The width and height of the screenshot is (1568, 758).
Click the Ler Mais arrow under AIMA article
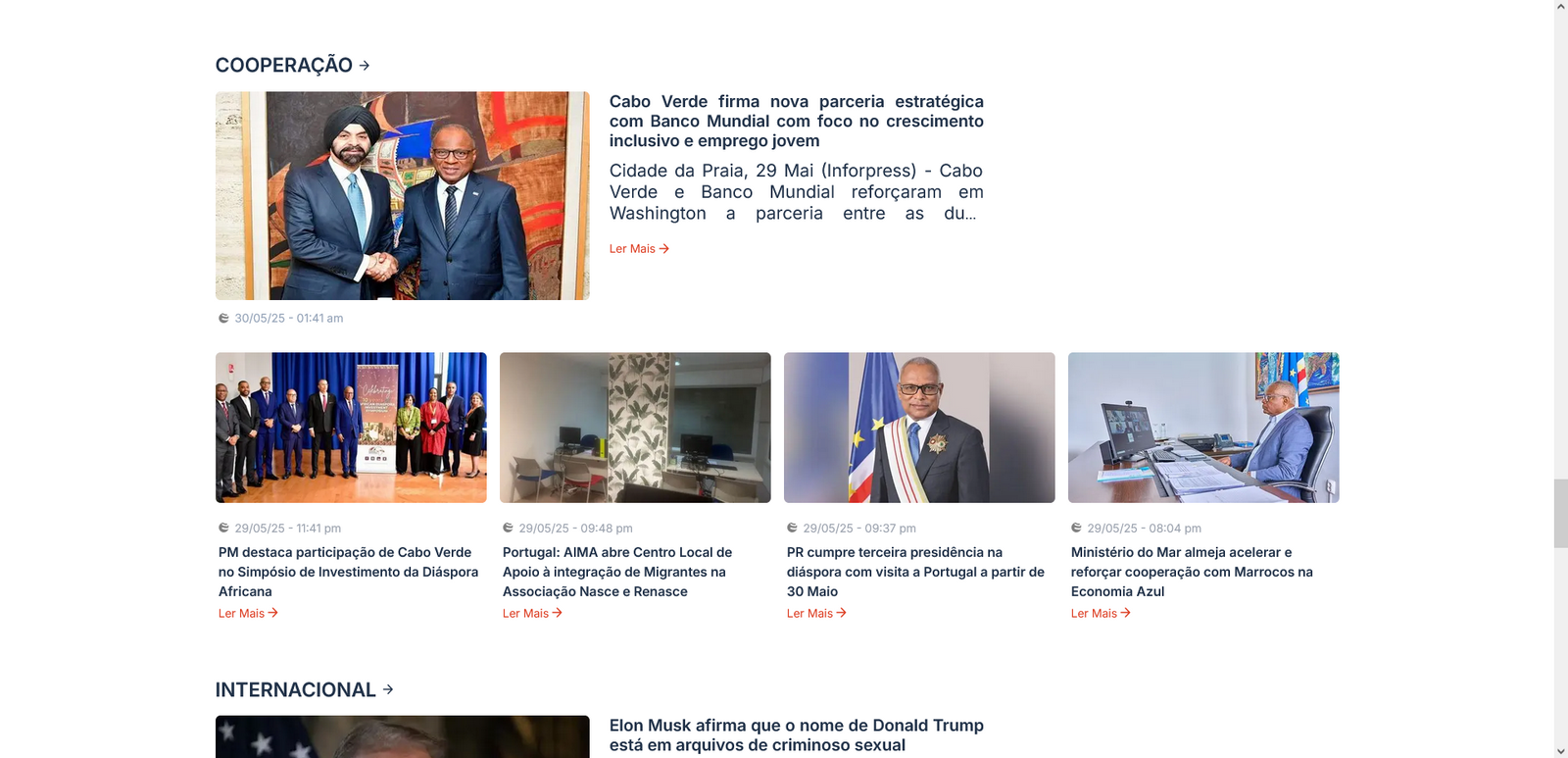(558, 613)
